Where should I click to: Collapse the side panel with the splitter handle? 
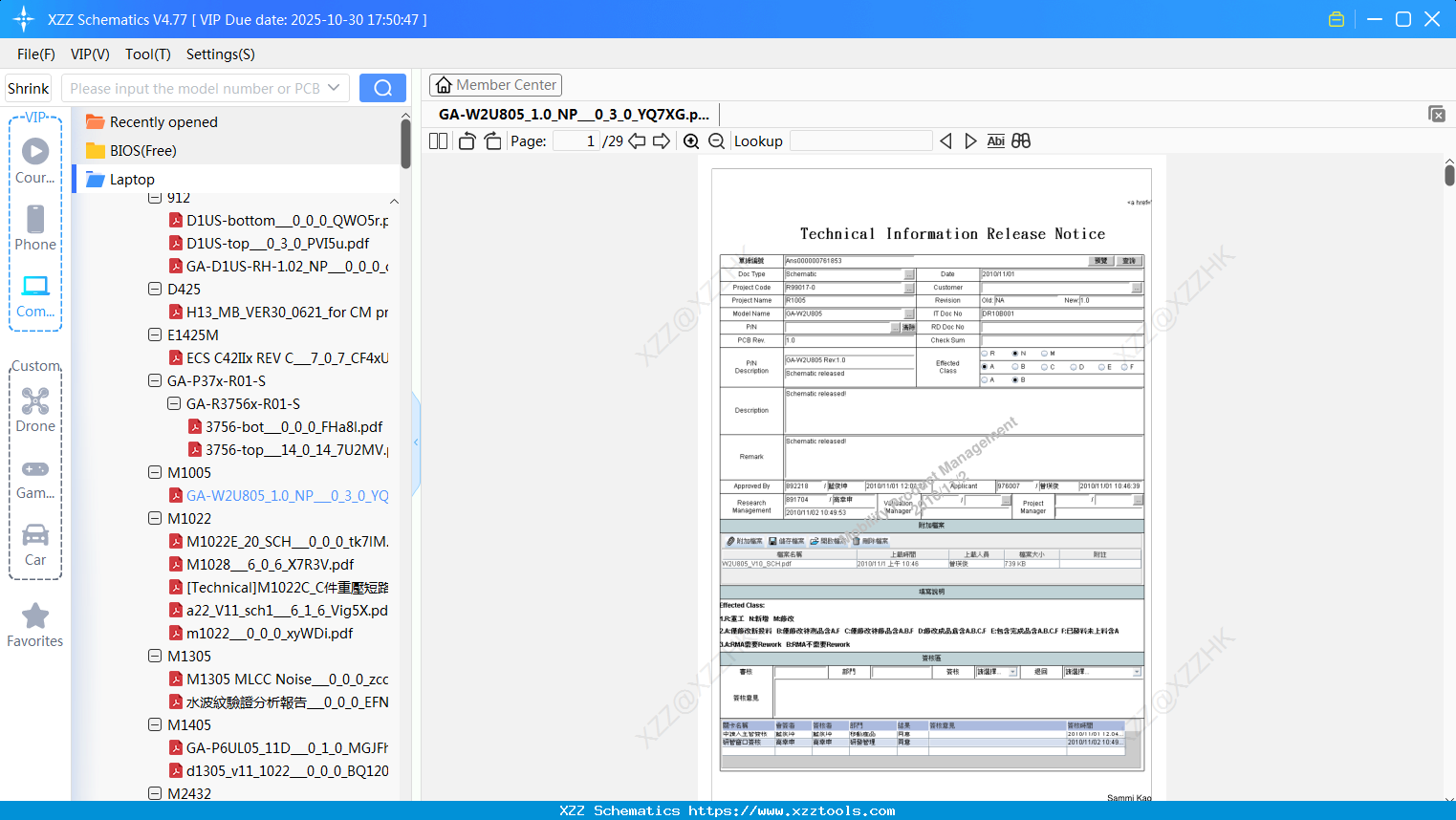click(x=416, y=442)
